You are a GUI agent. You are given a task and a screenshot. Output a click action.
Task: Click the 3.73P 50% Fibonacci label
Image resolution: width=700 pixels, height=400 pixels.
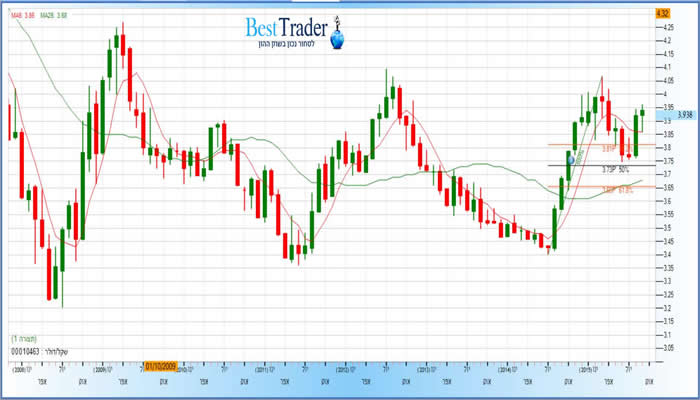pyautogui.click(x=614, y=170)
